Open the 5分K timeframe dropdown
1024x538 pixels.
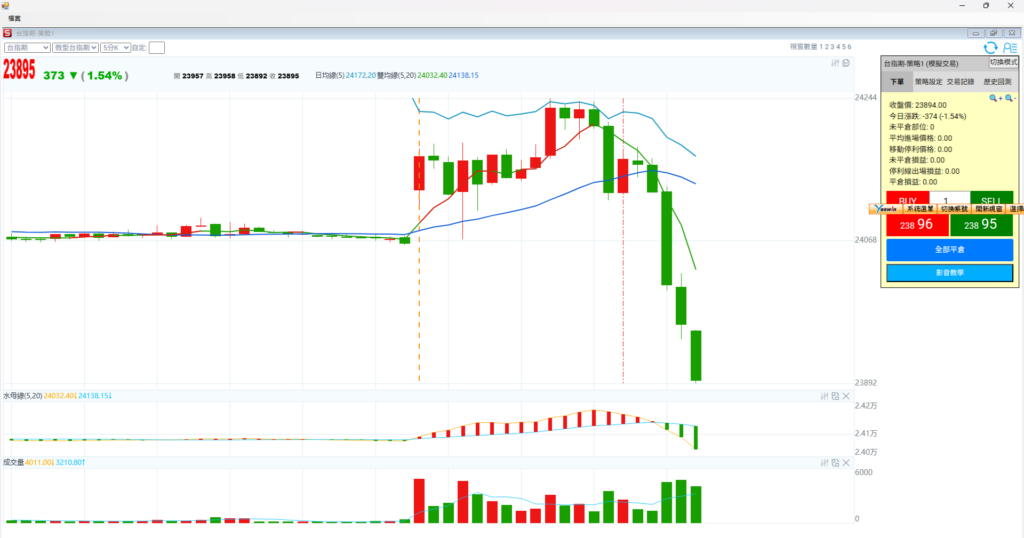pos(115,47)
